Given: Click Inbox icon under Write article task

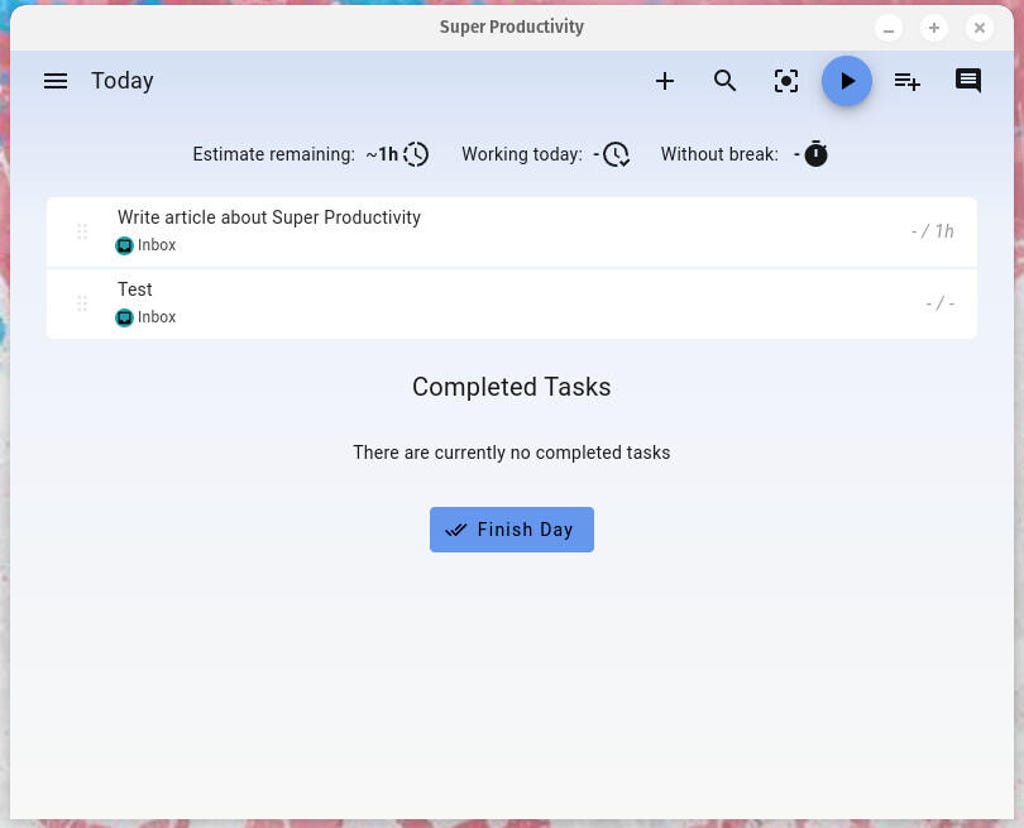Looking at the screenshot, I should (x=124, y=246).
